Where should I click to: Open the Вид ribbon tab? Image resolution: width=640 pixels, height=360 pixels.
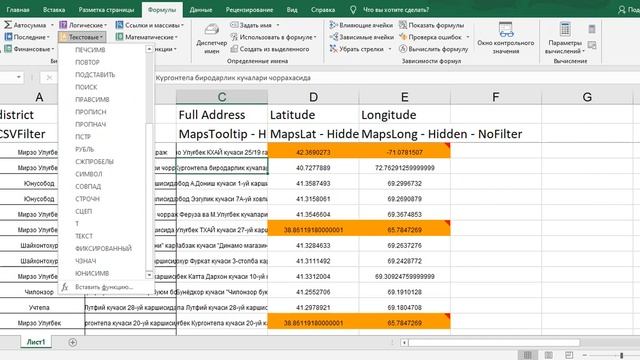[x=292, y=9]
